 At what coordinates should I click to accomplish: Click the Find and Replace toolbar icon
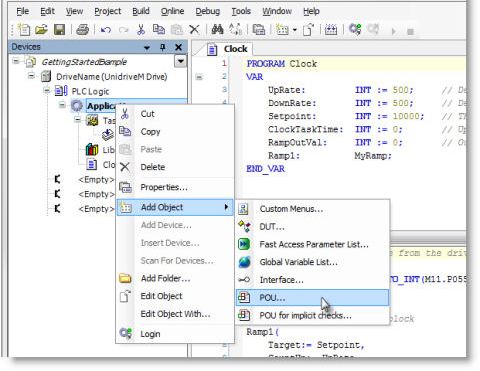235,30
